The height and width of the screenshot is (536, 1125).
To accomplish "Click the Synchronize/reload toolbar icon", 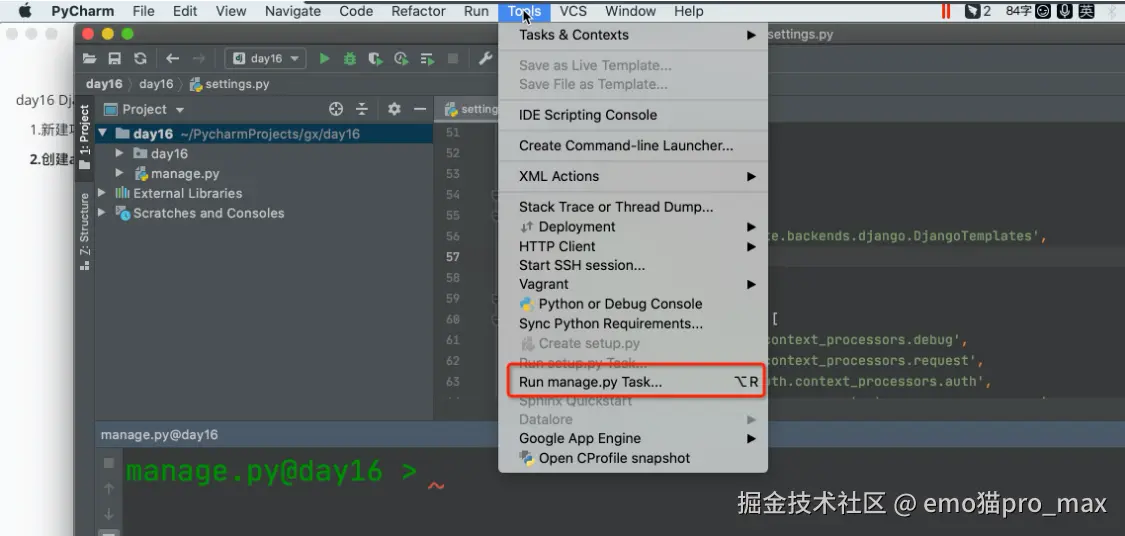I will click(140, 59).
